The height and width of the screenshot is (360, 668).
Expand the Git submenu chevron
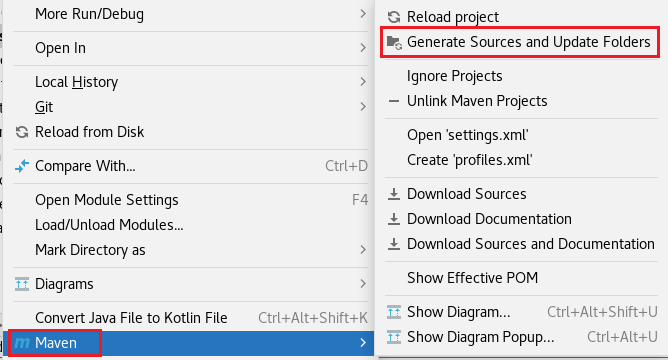pyautogui.click(x=363, y=107)
